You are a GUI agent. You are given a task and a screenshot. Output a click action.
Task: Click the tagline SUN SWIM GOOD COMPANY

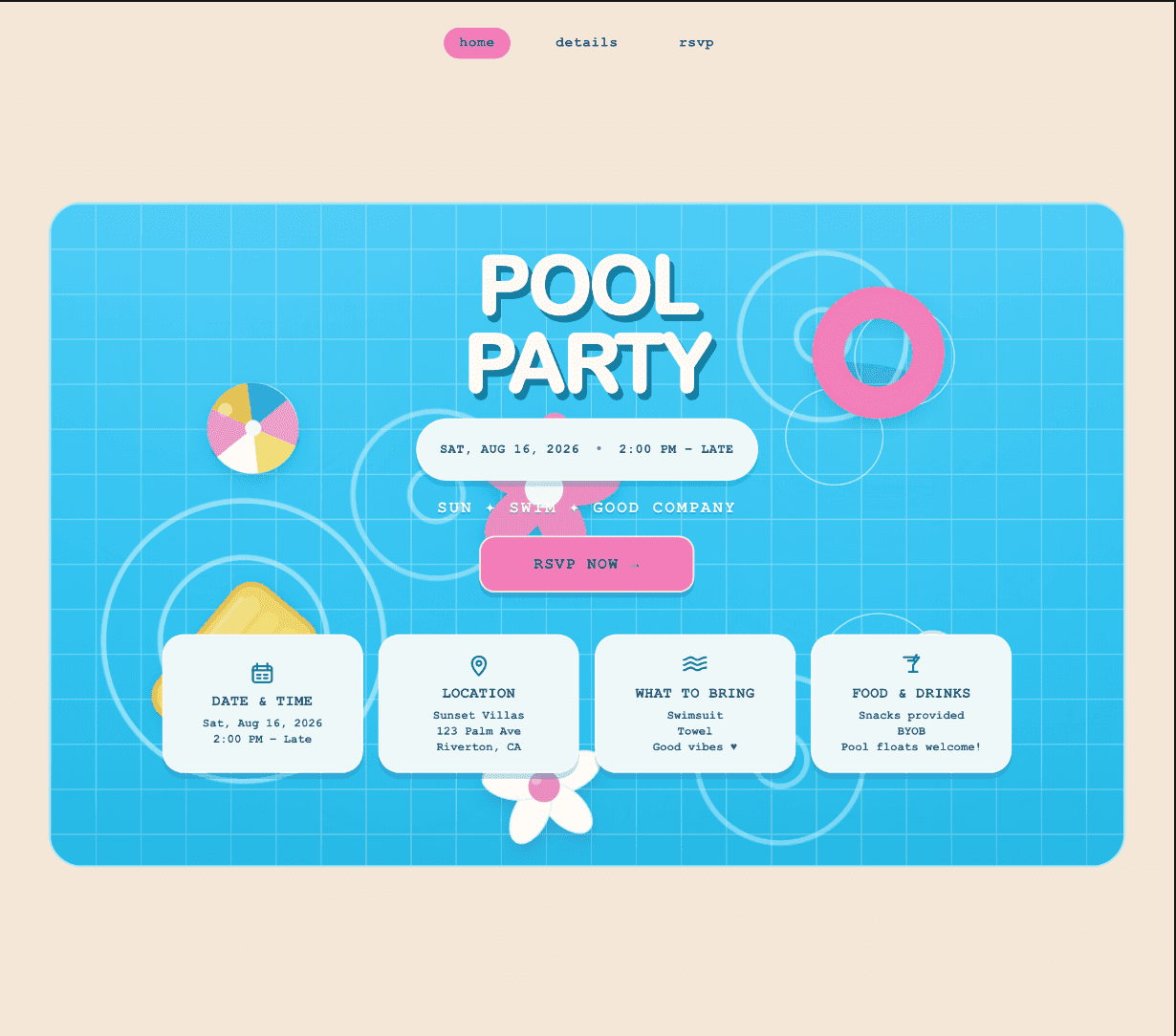click(x=587, y=507)
